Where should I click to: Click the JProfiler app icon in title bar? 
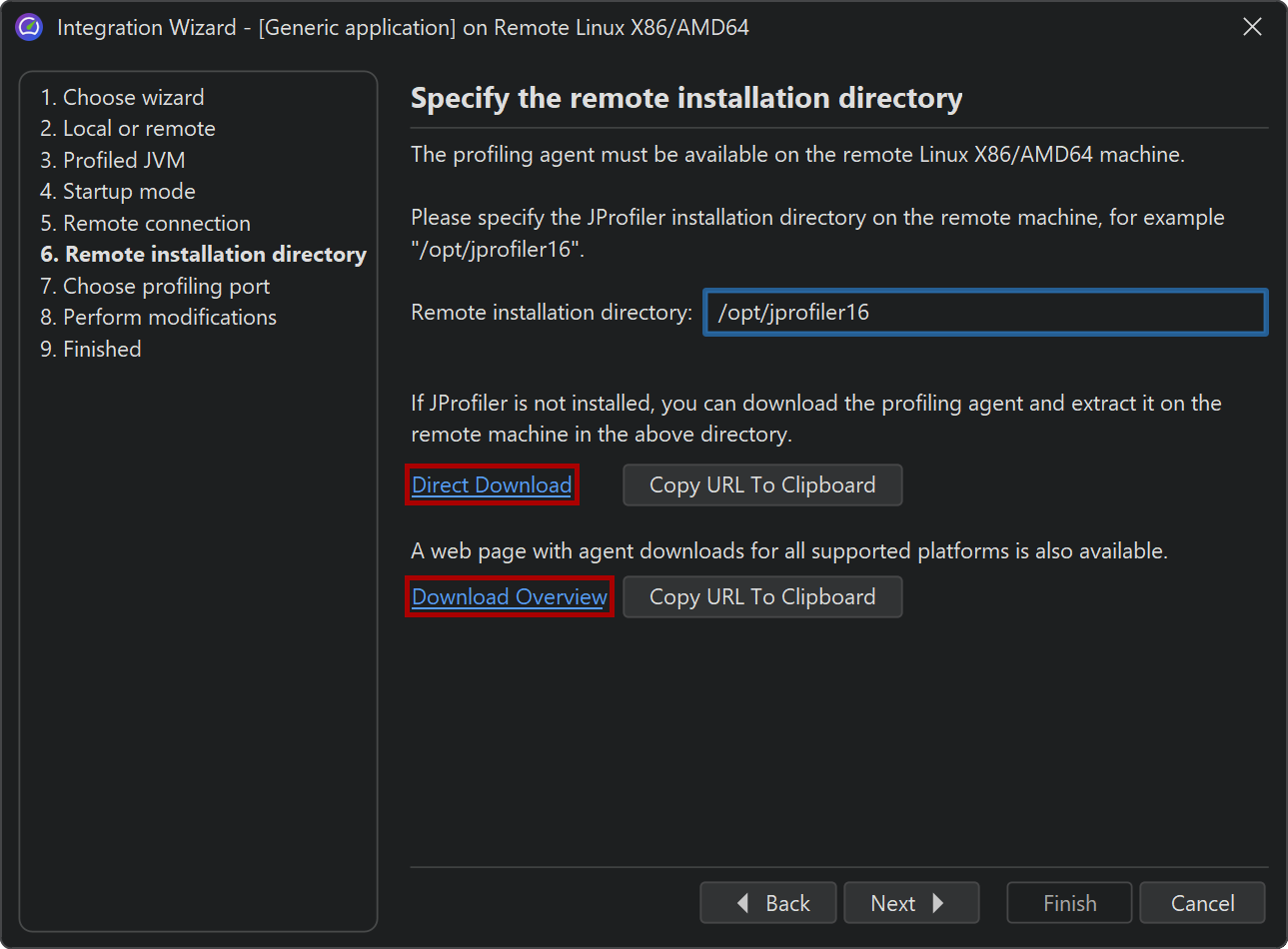(29, 27)
